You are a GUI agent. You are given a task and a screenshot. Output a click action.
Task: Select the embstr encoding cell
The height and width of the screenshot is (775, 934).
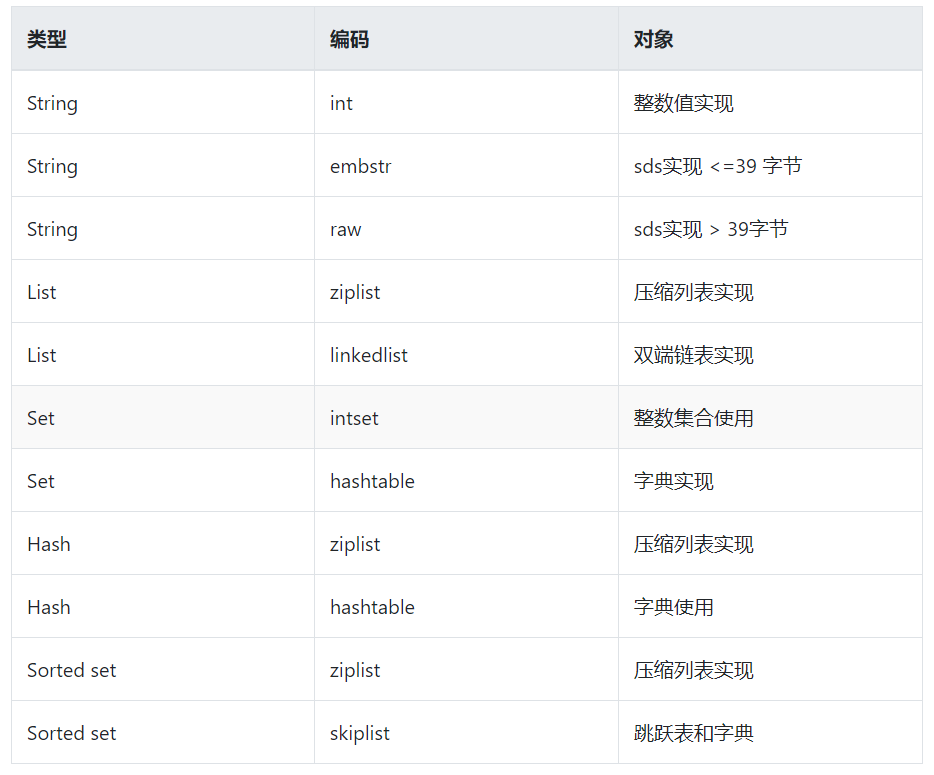(x=360, y=166)
